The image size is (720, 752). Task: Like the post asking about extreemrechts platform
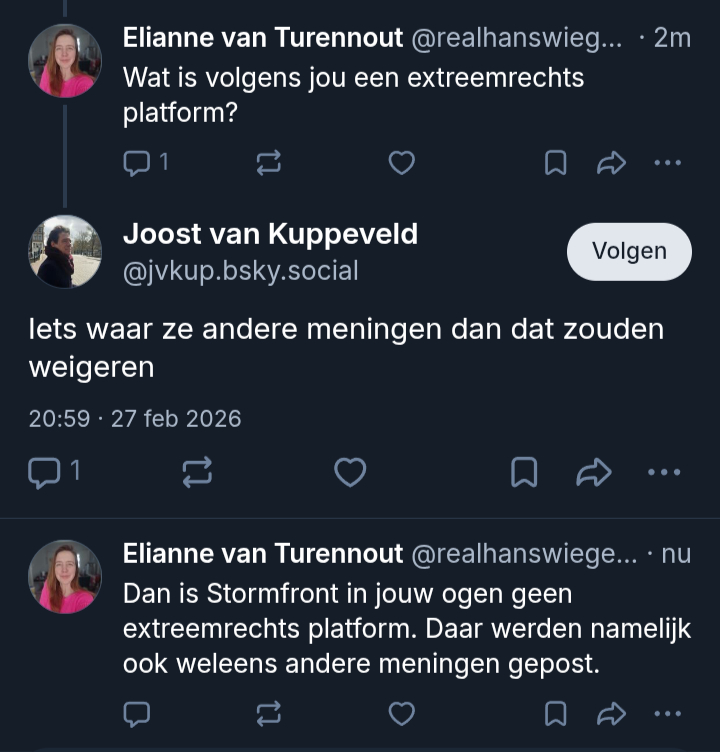[401, 163]
